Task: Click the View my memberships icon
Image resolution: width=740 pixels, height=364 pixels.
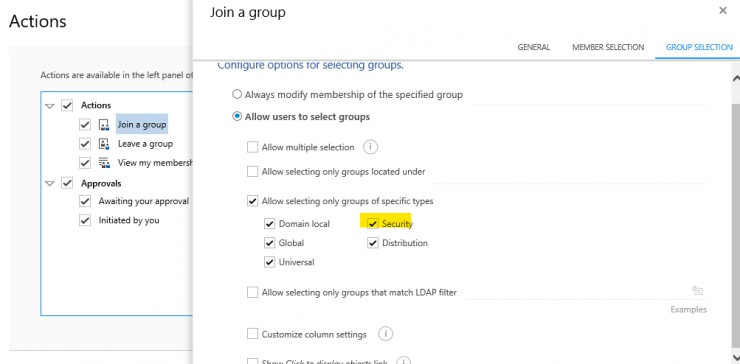Action: pyautogui.click(x=104, y=163)
